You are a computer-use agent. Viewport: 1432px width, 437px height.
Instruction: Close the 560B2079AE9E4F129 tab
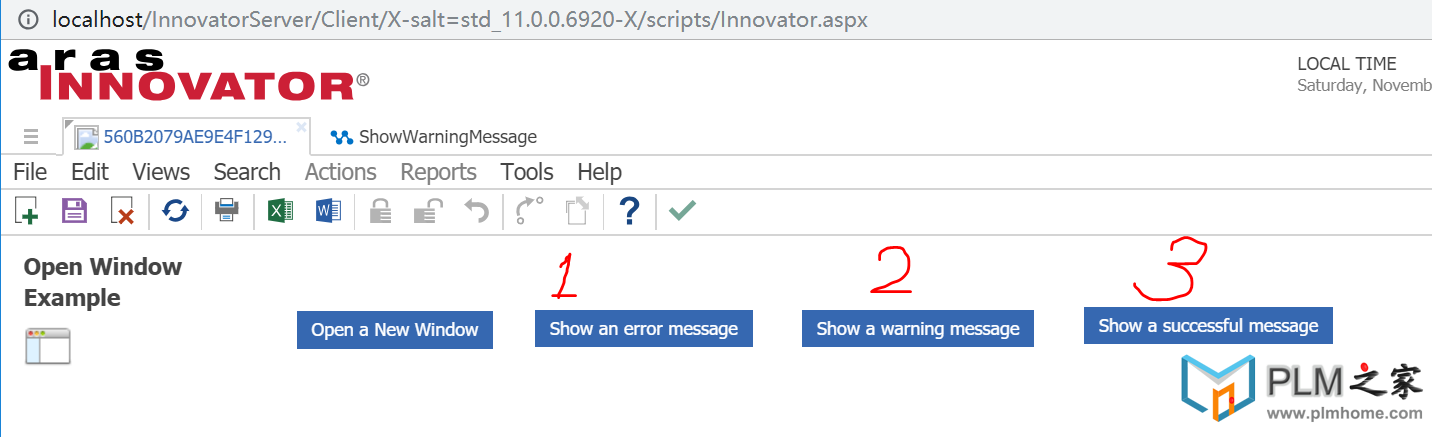(x=301, y=127)
